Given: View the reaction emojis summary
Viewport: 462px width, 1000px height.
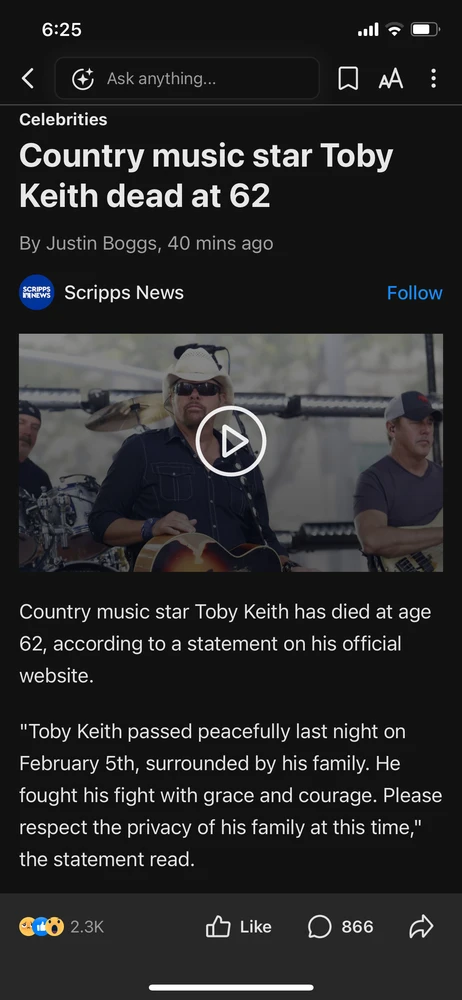Looking at the screenshot, I should [41, 927].
